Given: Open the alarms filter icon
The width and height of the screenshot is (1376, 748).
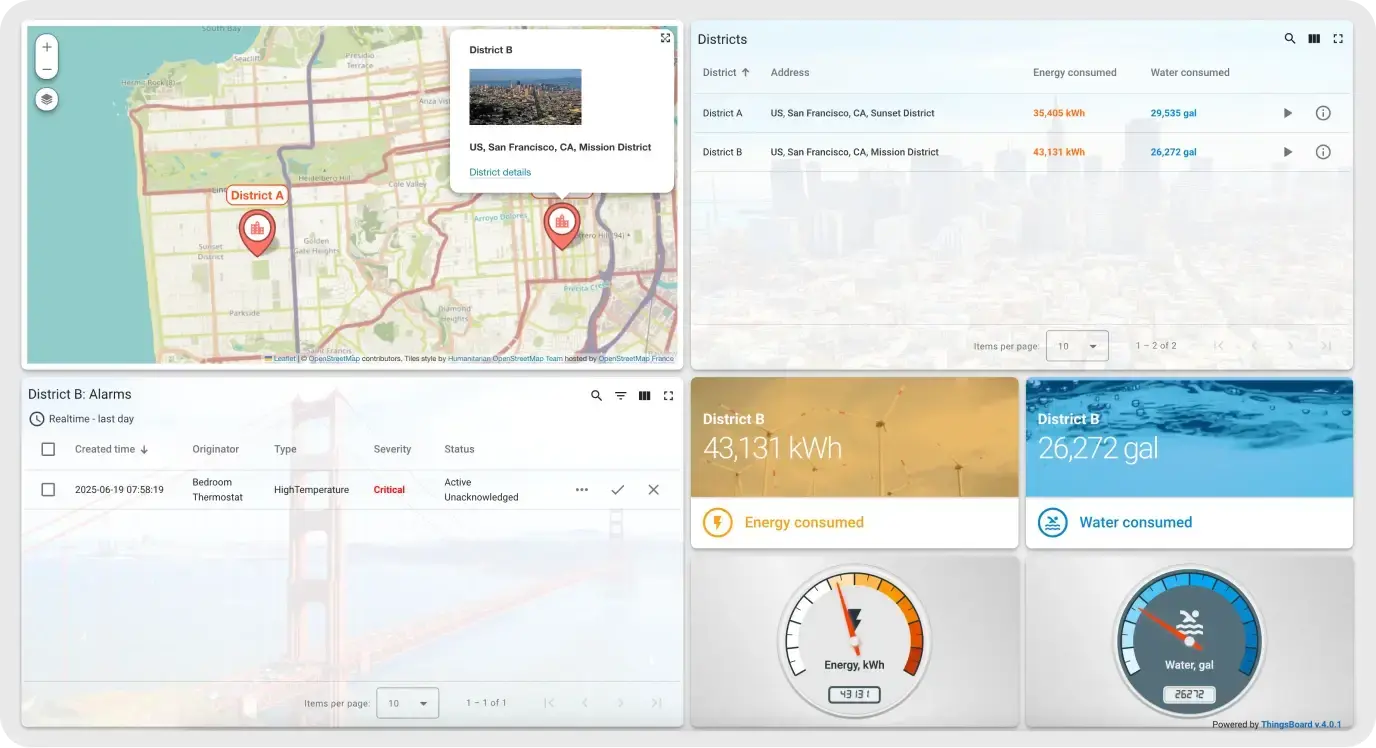Looking at the screenshot, I should point(620,396).
